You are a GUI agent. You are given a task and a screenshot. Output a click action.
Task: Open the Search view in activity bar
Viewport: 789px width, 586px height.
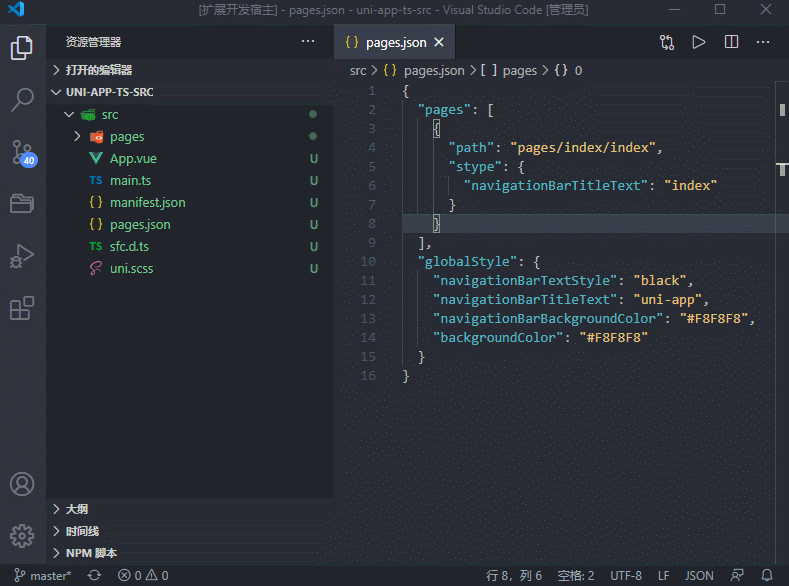pos(22,100)
